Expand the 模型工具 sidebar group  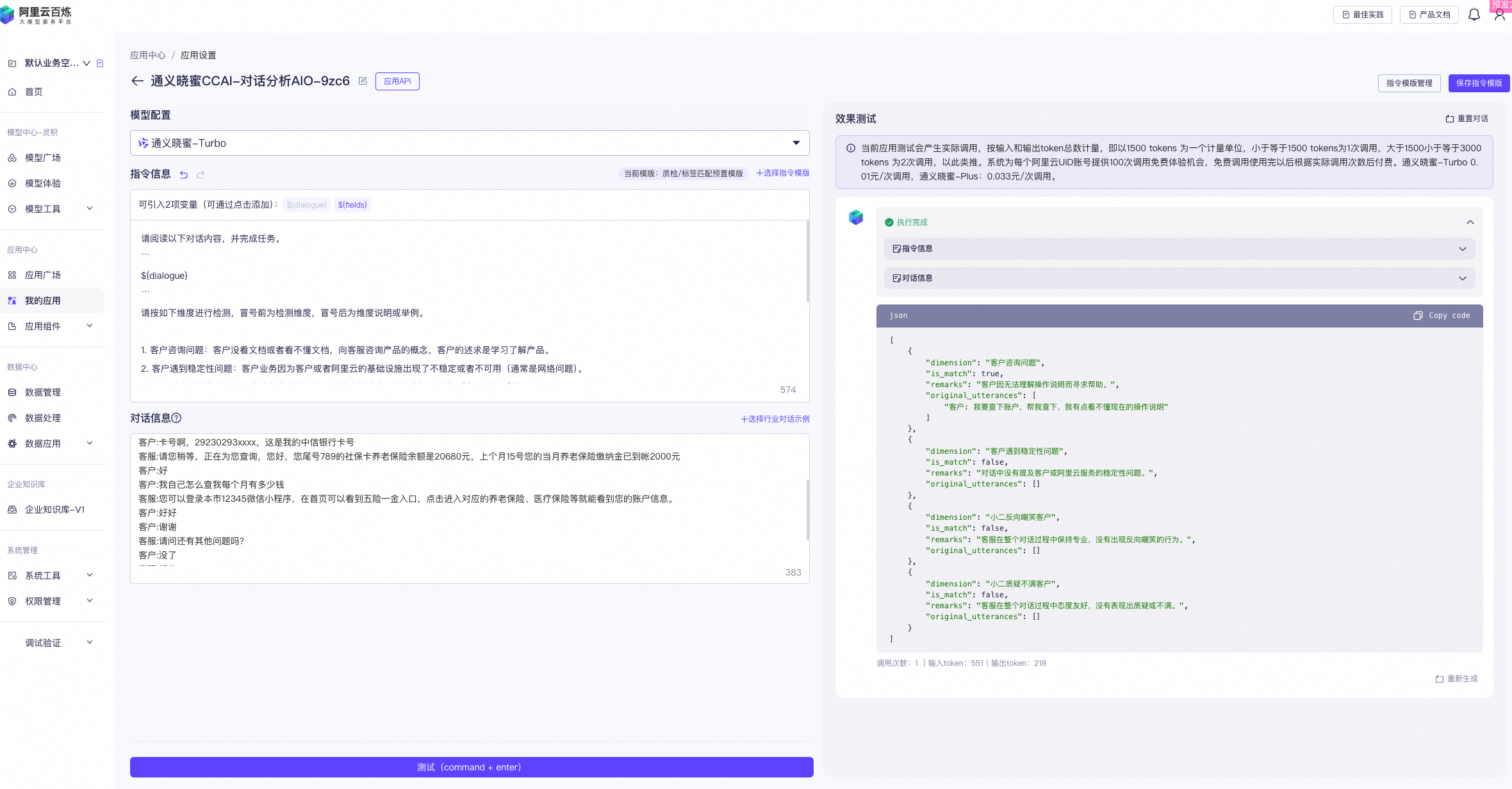pos(90,208)
